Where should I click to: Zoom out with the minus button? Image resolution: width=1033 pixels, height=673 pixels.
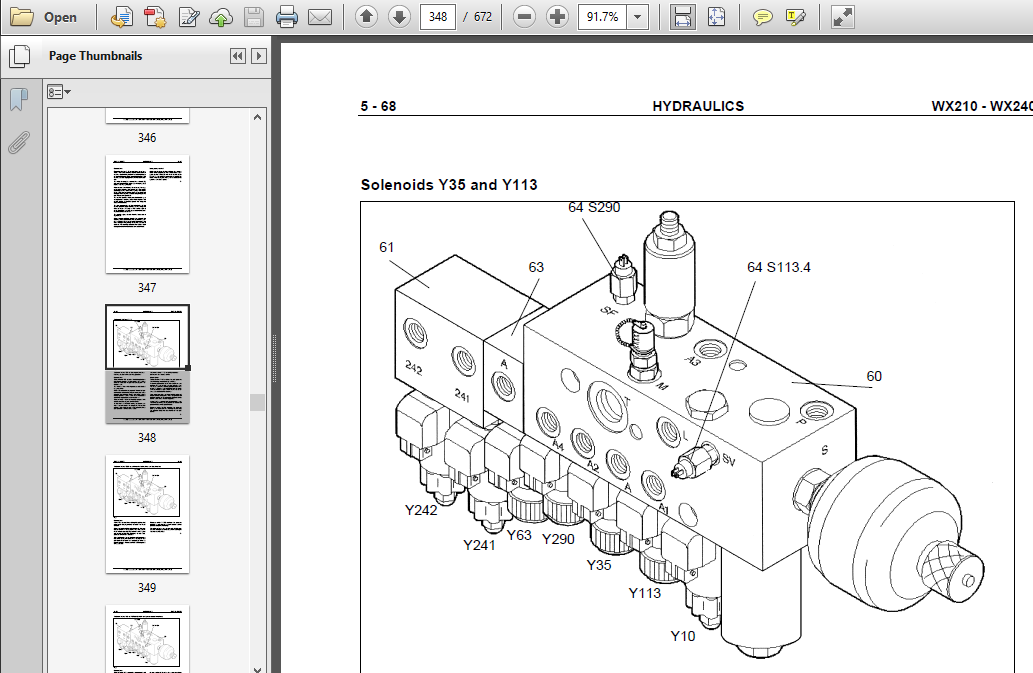point(524,17)
